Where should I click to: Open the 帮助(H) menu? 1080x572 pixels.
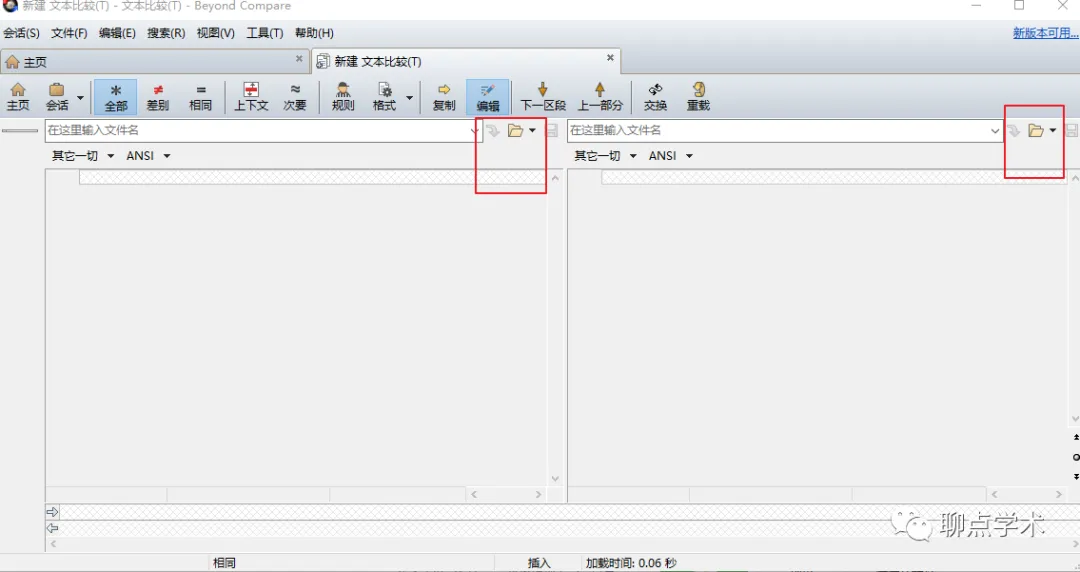(314, 33)
